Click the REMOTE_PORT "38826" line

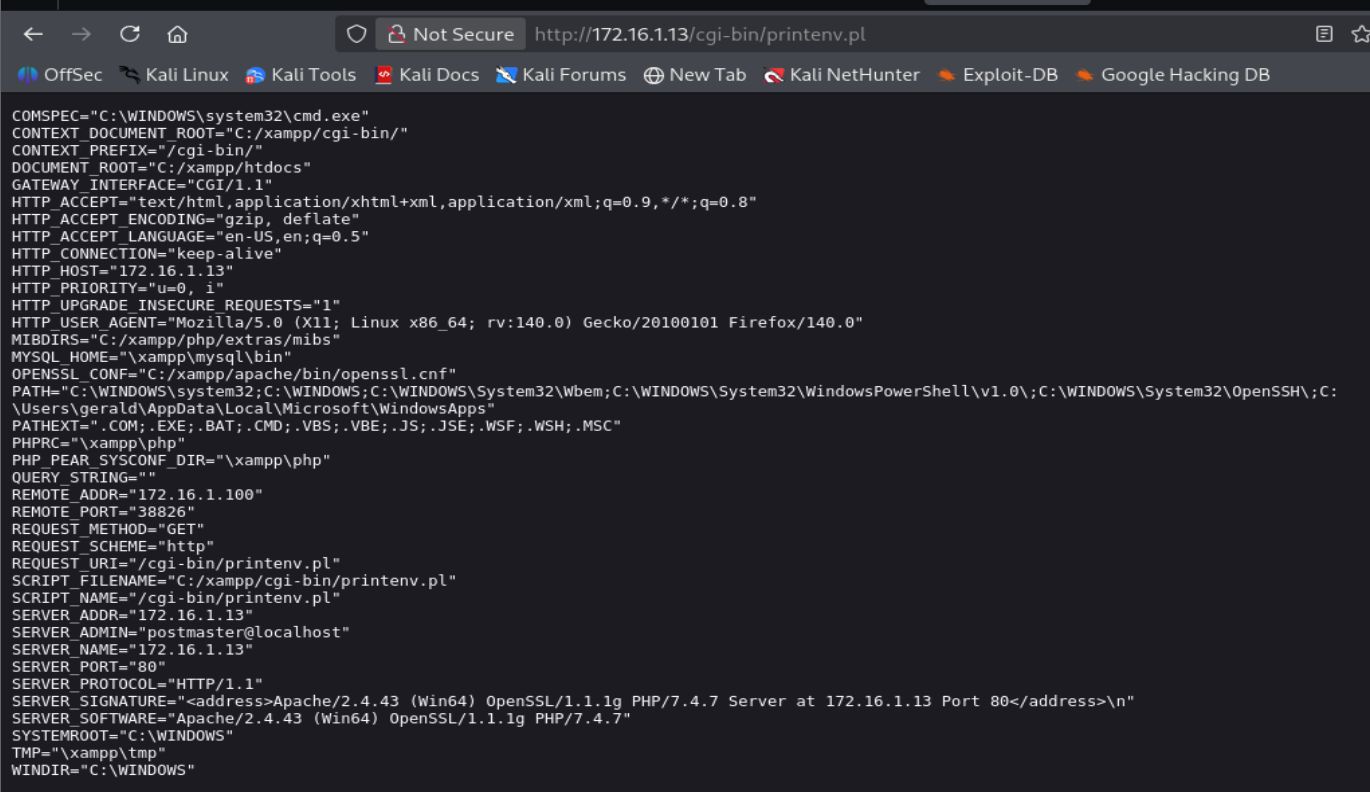point(104,511)
